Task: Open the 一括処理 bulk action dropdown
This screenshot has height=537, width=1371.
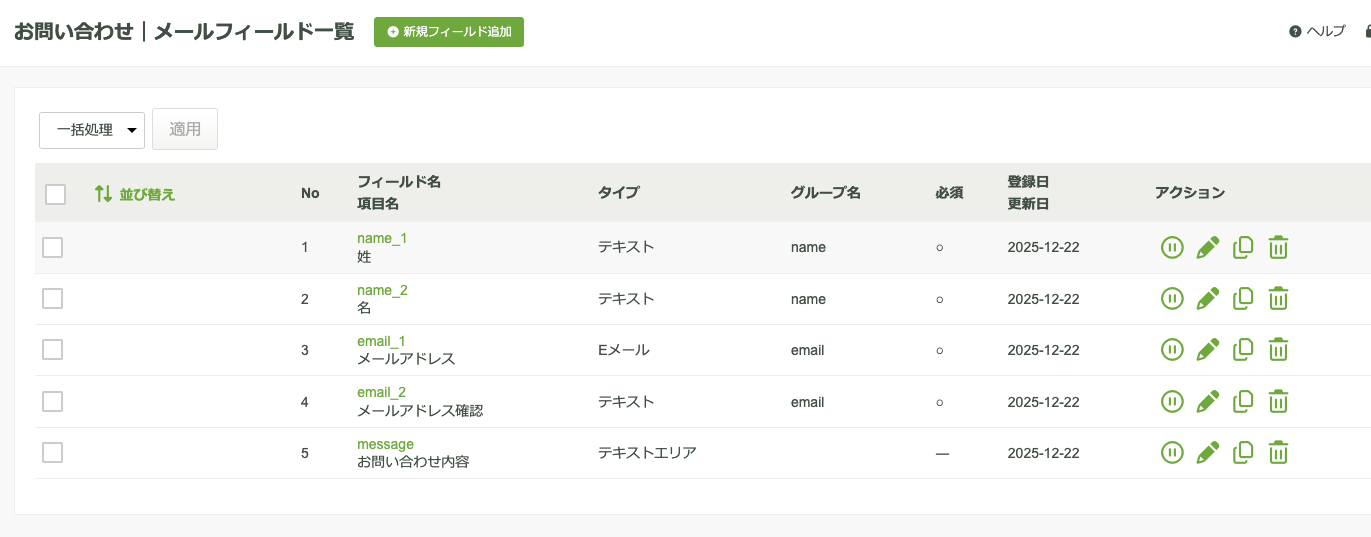Action: pyautogui.click(x=92, y=130)
